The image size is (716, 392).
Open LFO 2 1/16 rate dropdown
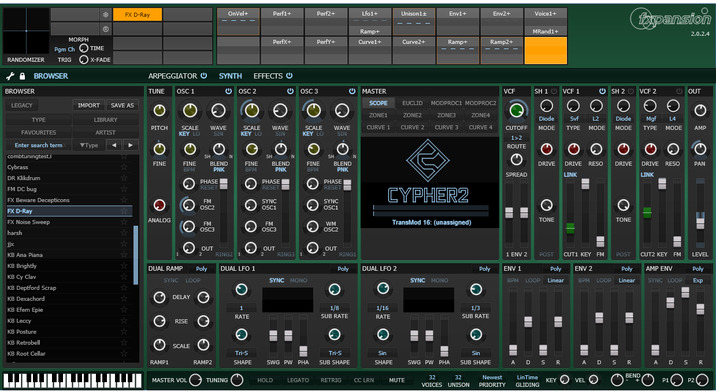click(383, 308)
